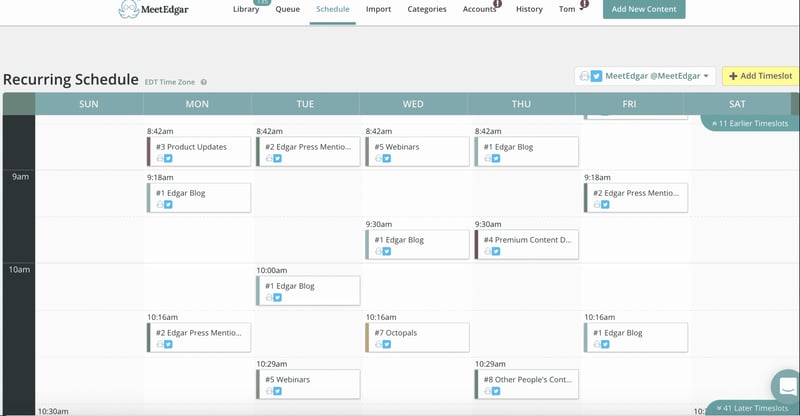Click the WED column header
The image size is (800, 416).
click(x=413, y=104)
